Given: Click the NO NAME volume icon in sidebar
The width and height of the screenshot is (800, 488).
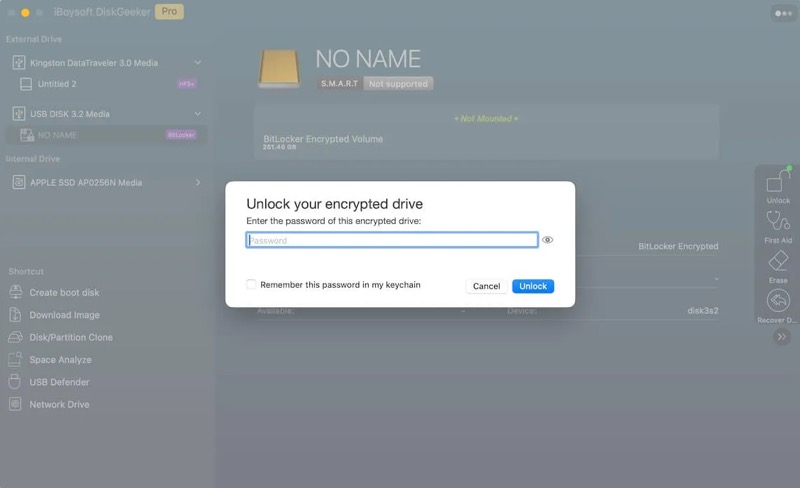Looking at the screenshot, I should pyautogui.click(x=27, y=135).
